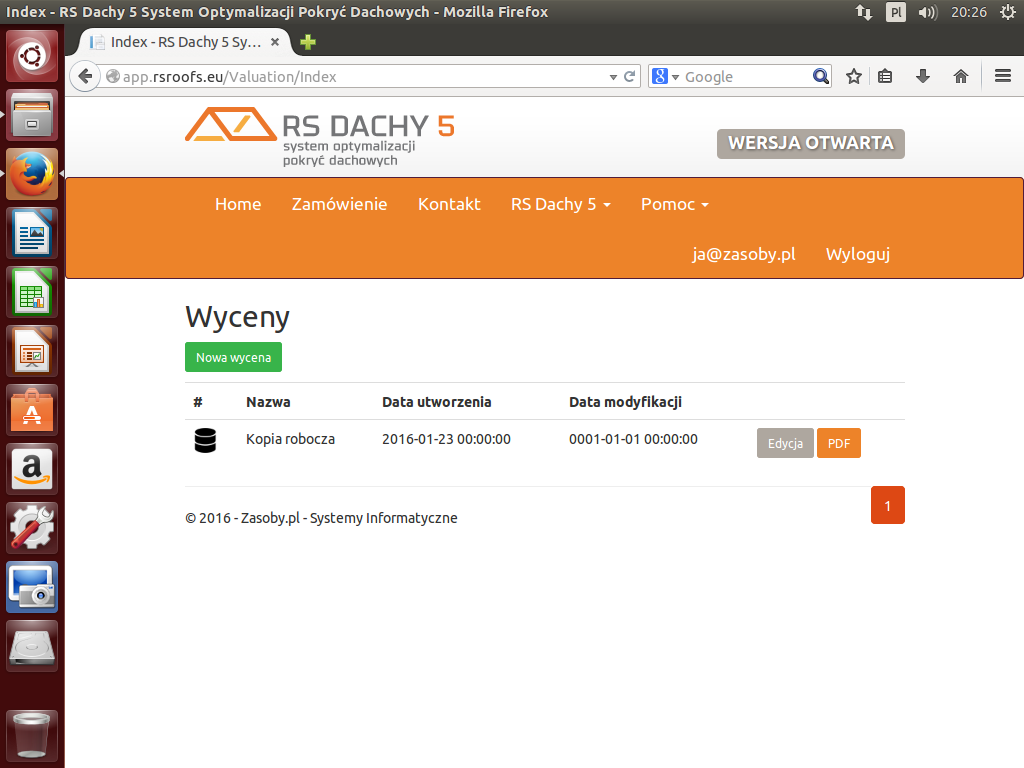Screen dimensions: 1024x768
Task: Reload the page with the refresh icon
Action: pyautogui.click(x=630, y=77)
